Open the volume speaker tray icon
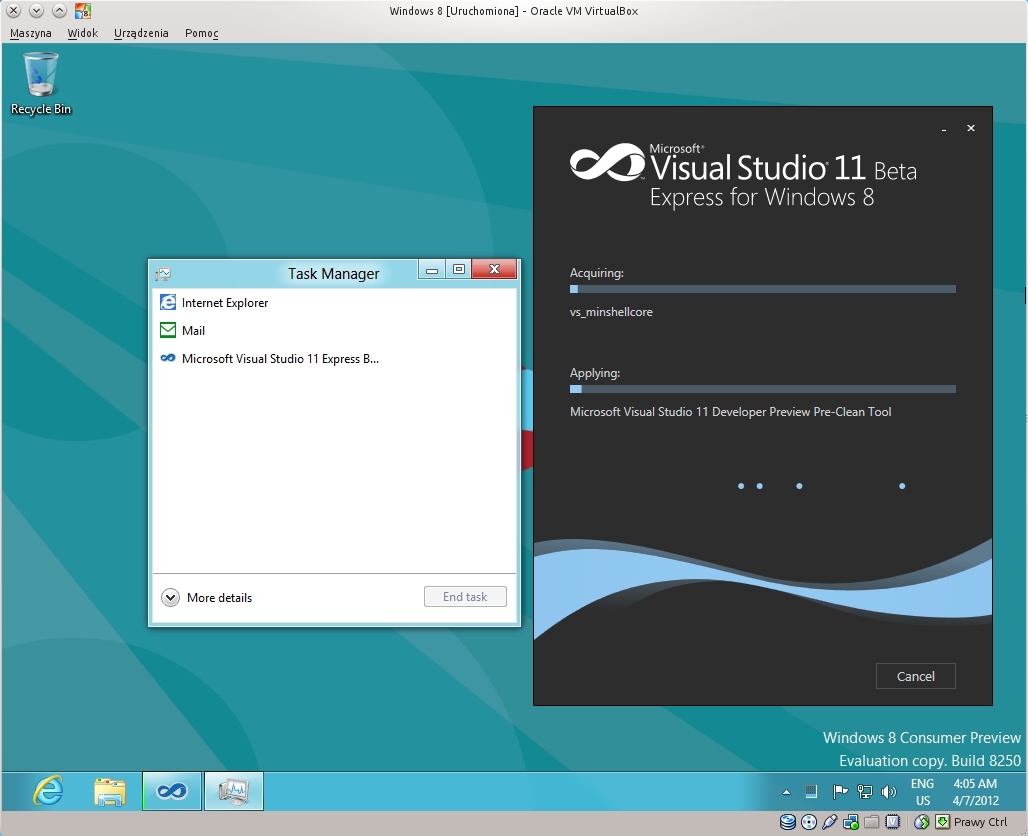 (x=889, y=792)
